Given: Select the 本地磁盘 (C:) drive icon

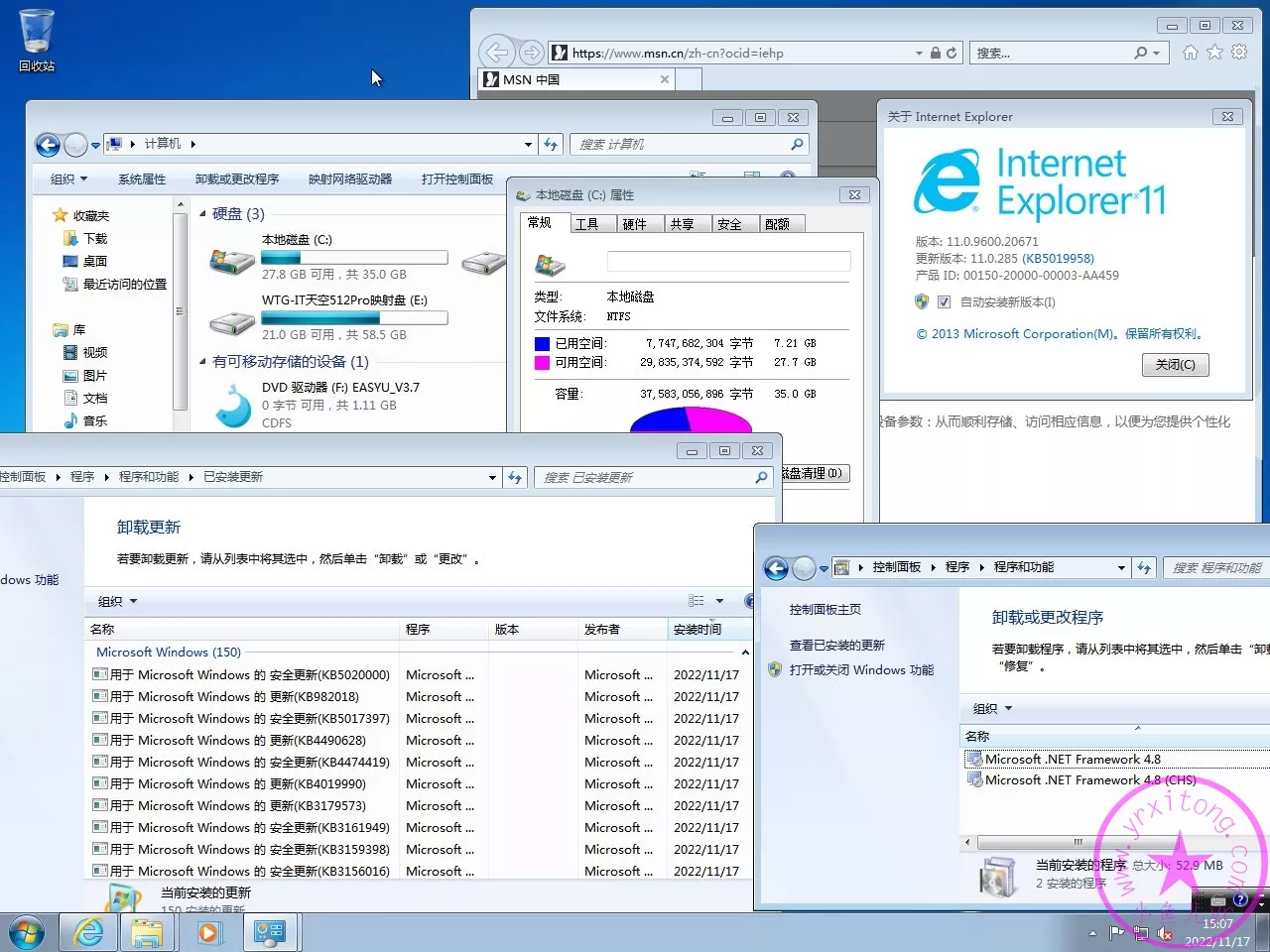Looking at the screenshot, I should [x=231, y=260].
